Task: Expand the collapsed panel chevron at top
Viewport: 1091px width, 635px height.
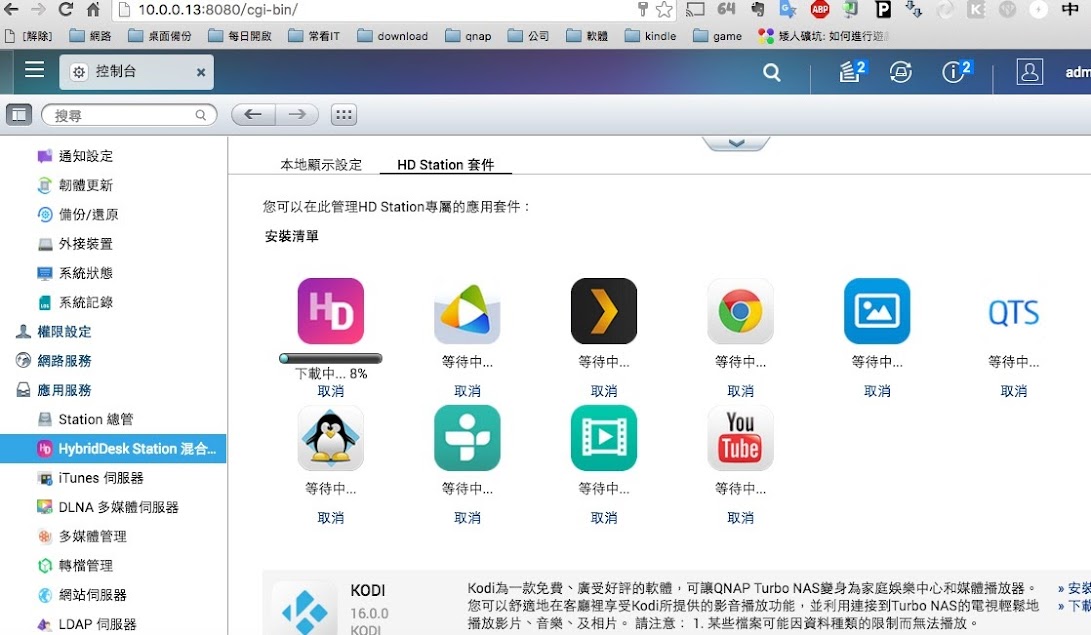Action: click(736, 143)
